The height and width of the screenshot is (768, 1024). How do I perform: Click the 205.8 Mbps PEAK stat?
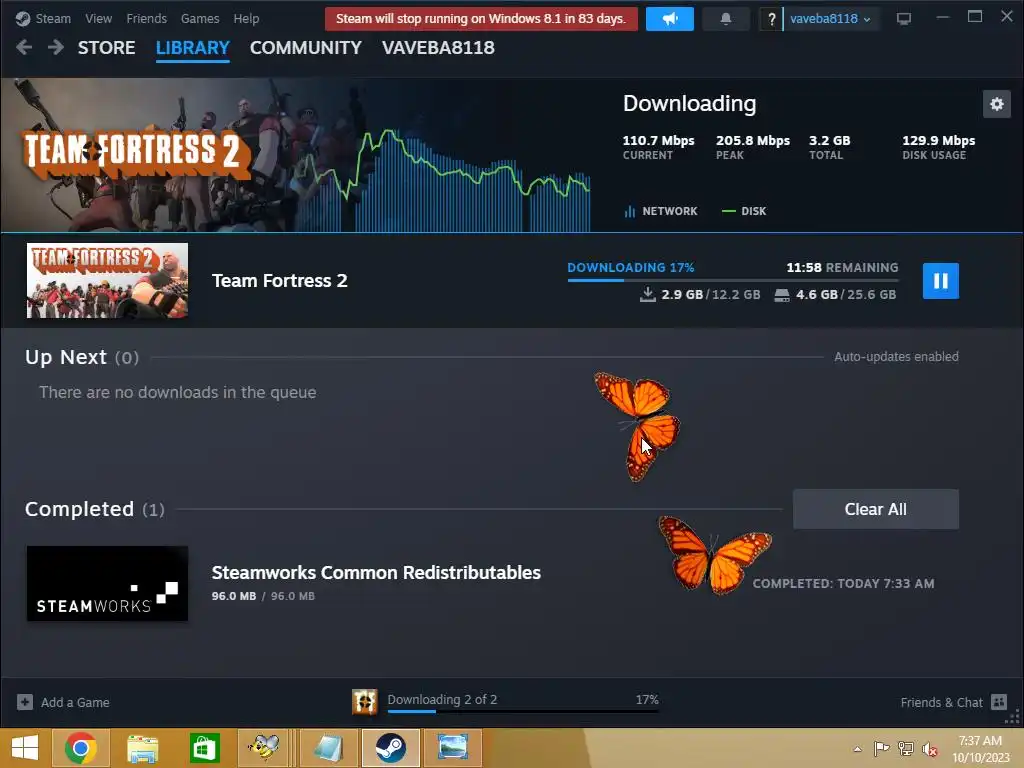753,147
